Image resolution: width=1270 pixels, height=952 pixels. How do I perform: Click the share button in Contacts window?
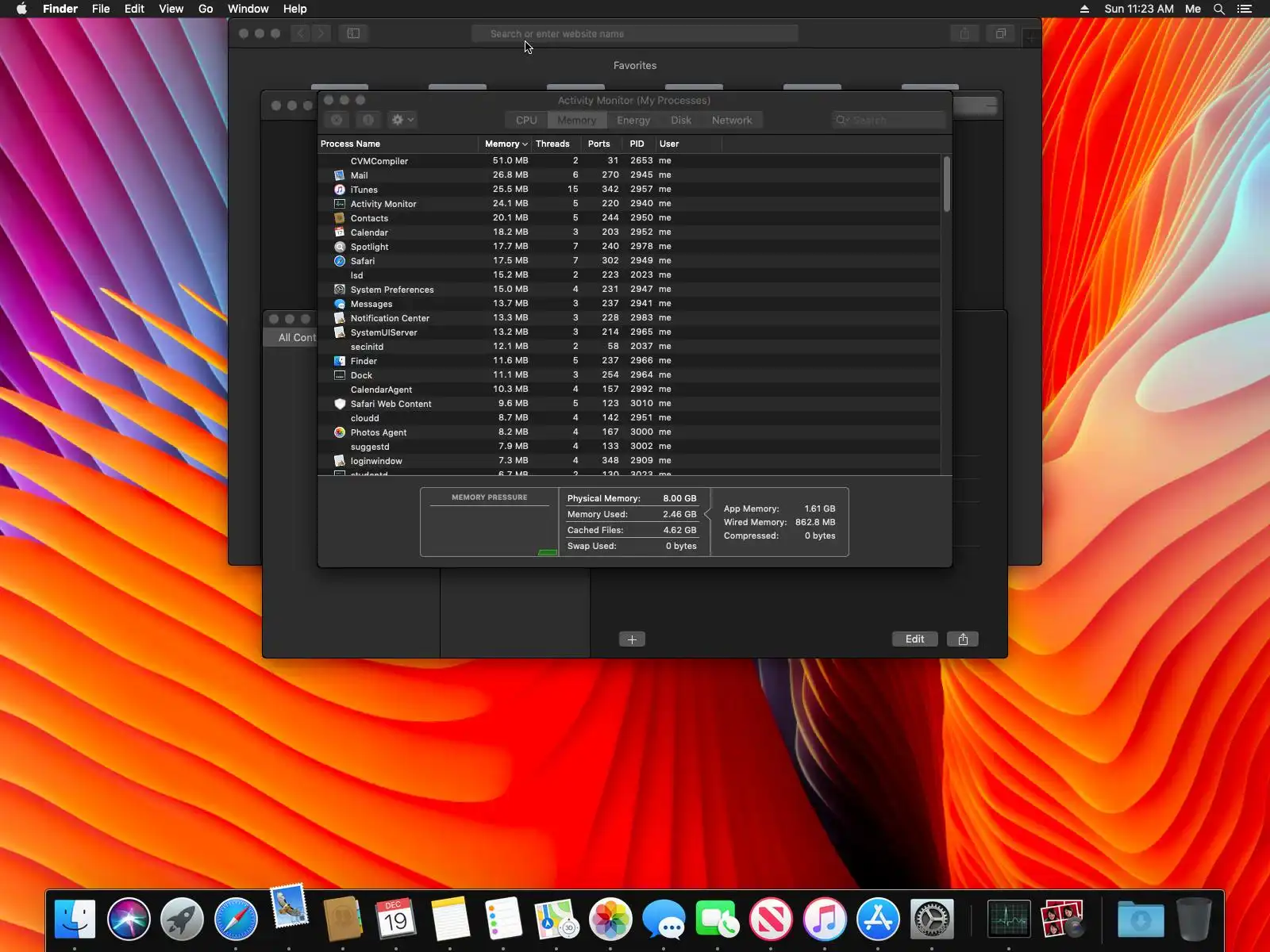click(x=963, y=639)
